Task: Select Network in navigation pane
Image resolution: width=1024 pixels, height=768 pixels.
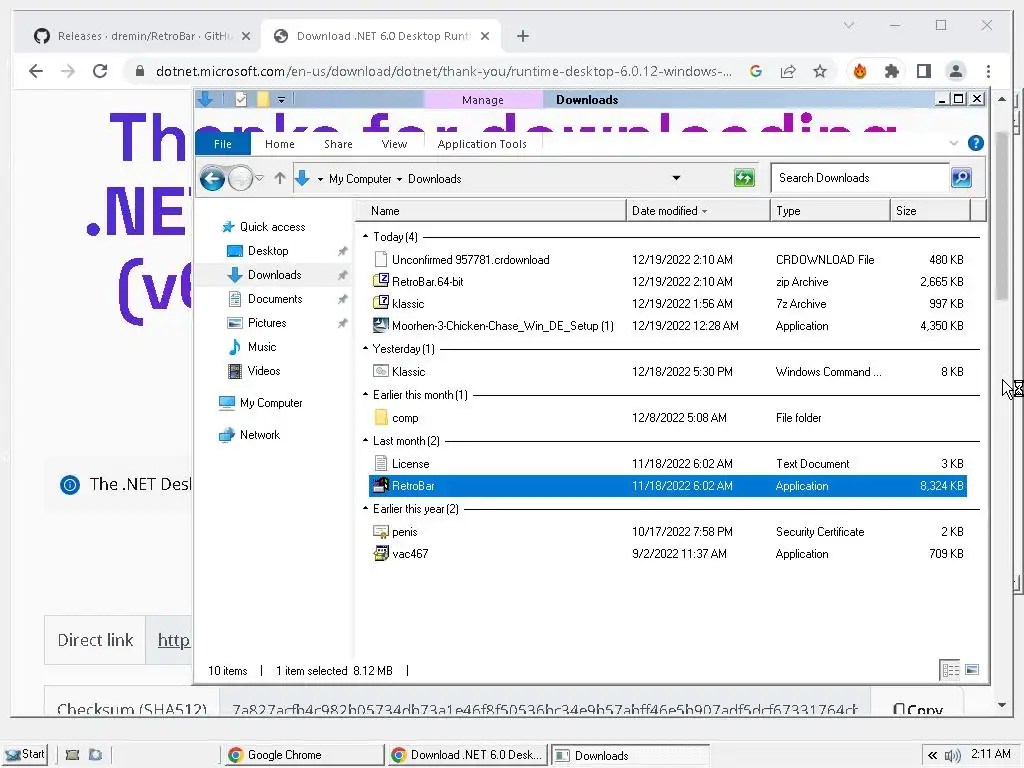Action: click(x=259, y=435)
